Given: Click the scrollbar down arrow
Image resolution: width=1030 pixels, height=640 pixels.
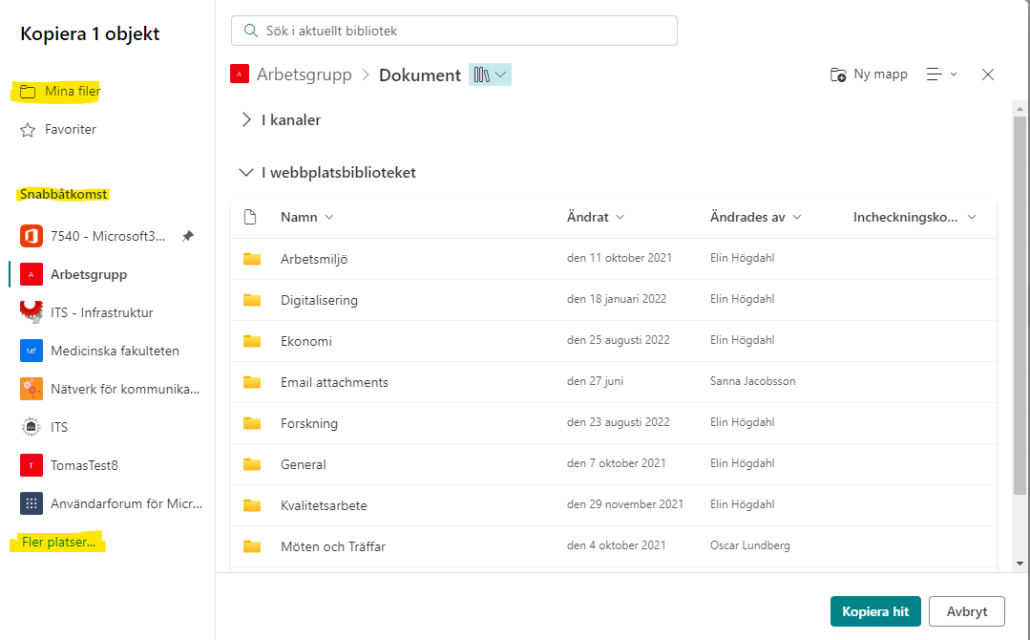Looking at the screenshot, I should click(1019, 563).
